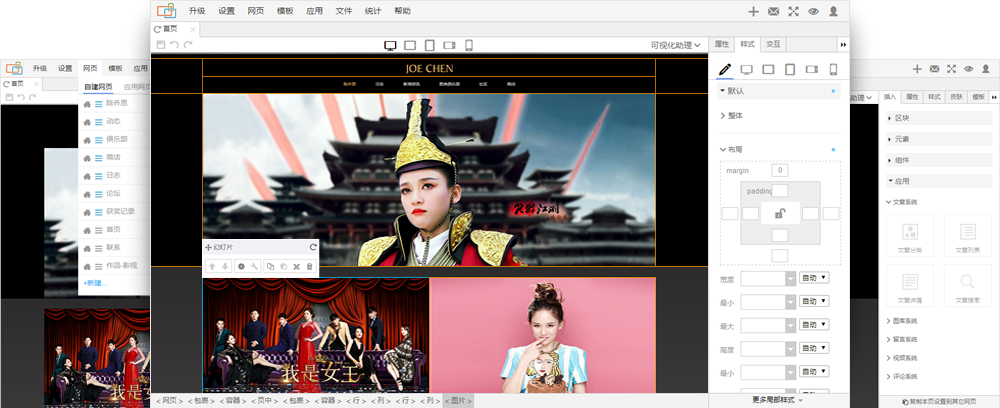
Task: Switch to the 交互 tab
Action: [x=773, y=45]
